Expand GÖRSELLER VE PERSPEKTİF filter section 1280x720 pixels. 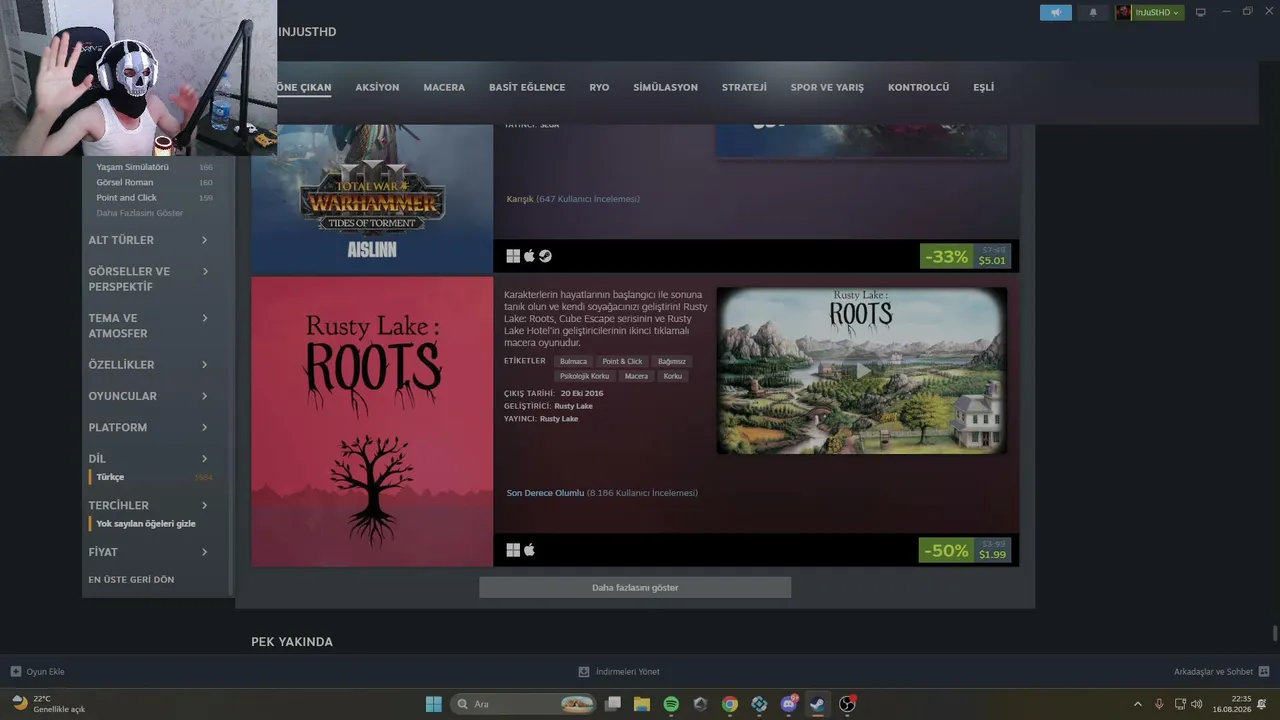(148, 279)
